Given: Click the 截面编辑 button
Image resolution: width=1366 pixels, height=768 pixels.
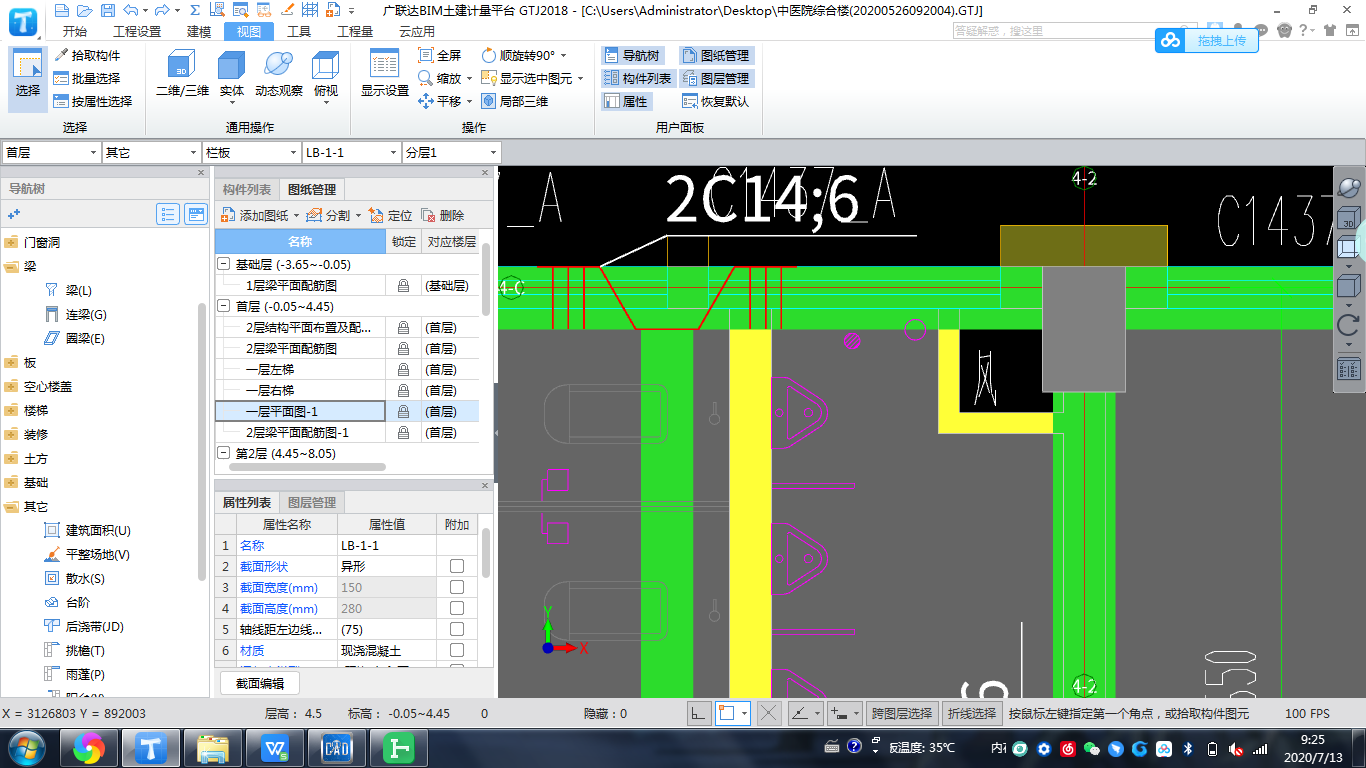Looking at the screenshot, I should coord(260,683).
